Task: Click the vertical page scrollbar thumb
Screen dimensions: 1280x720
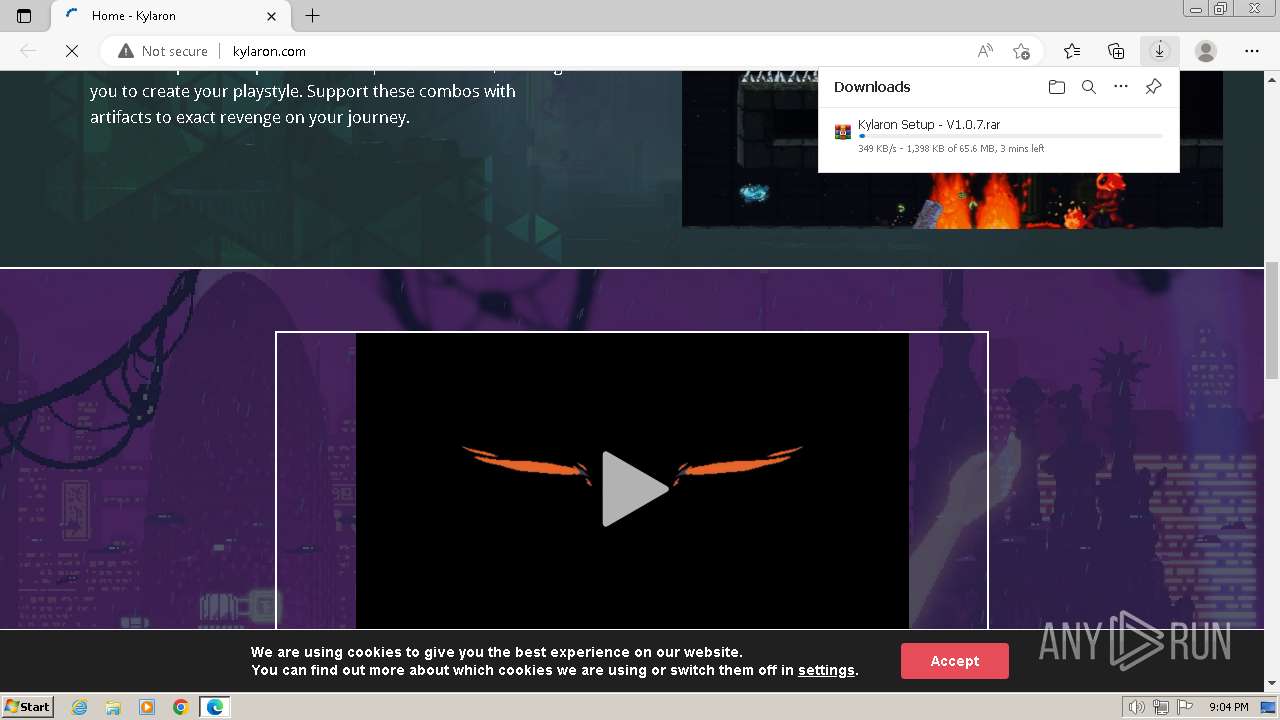Action: [1272, 320]
